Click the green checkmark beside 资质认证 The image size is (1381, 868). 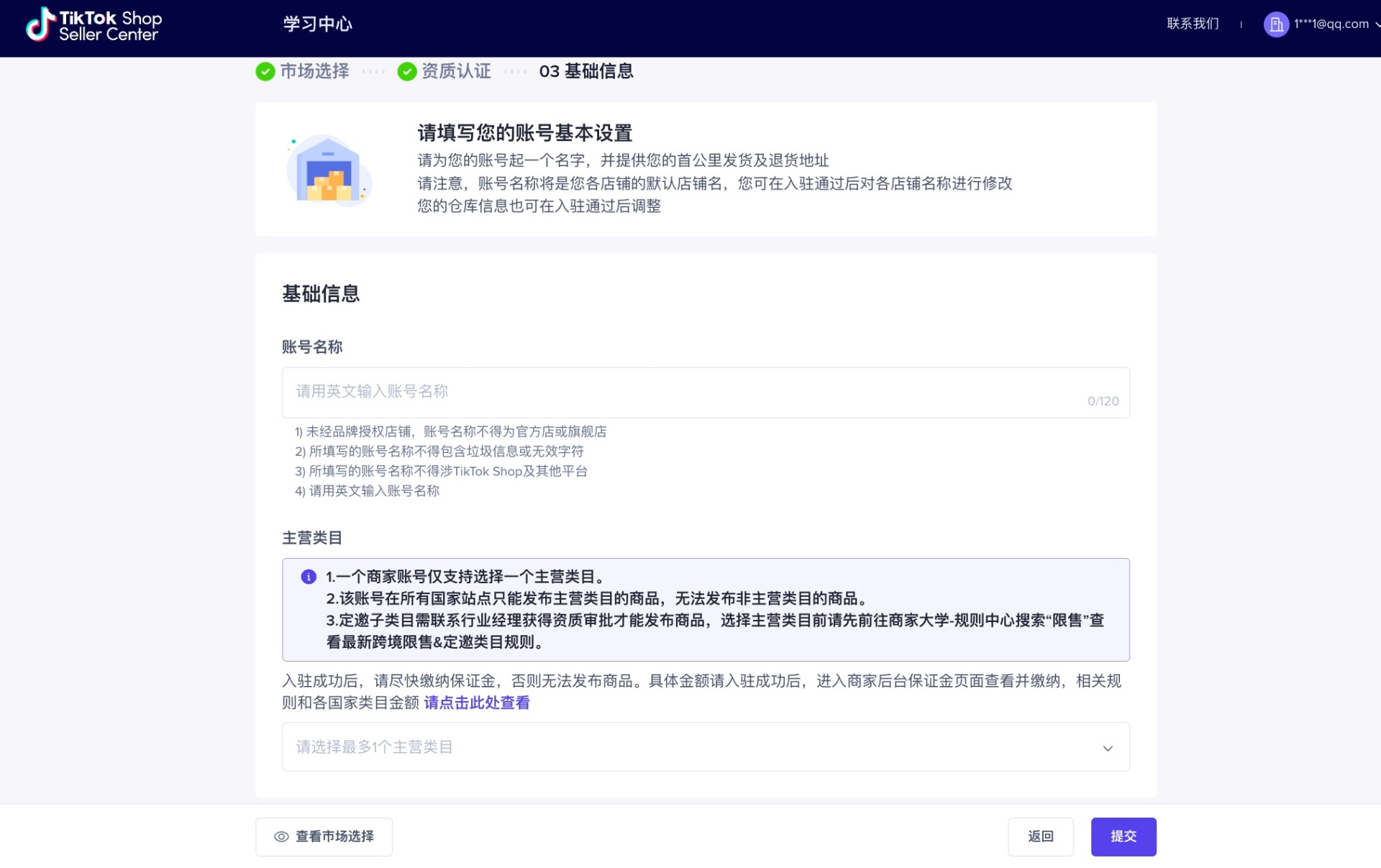(x=408, y=71)
